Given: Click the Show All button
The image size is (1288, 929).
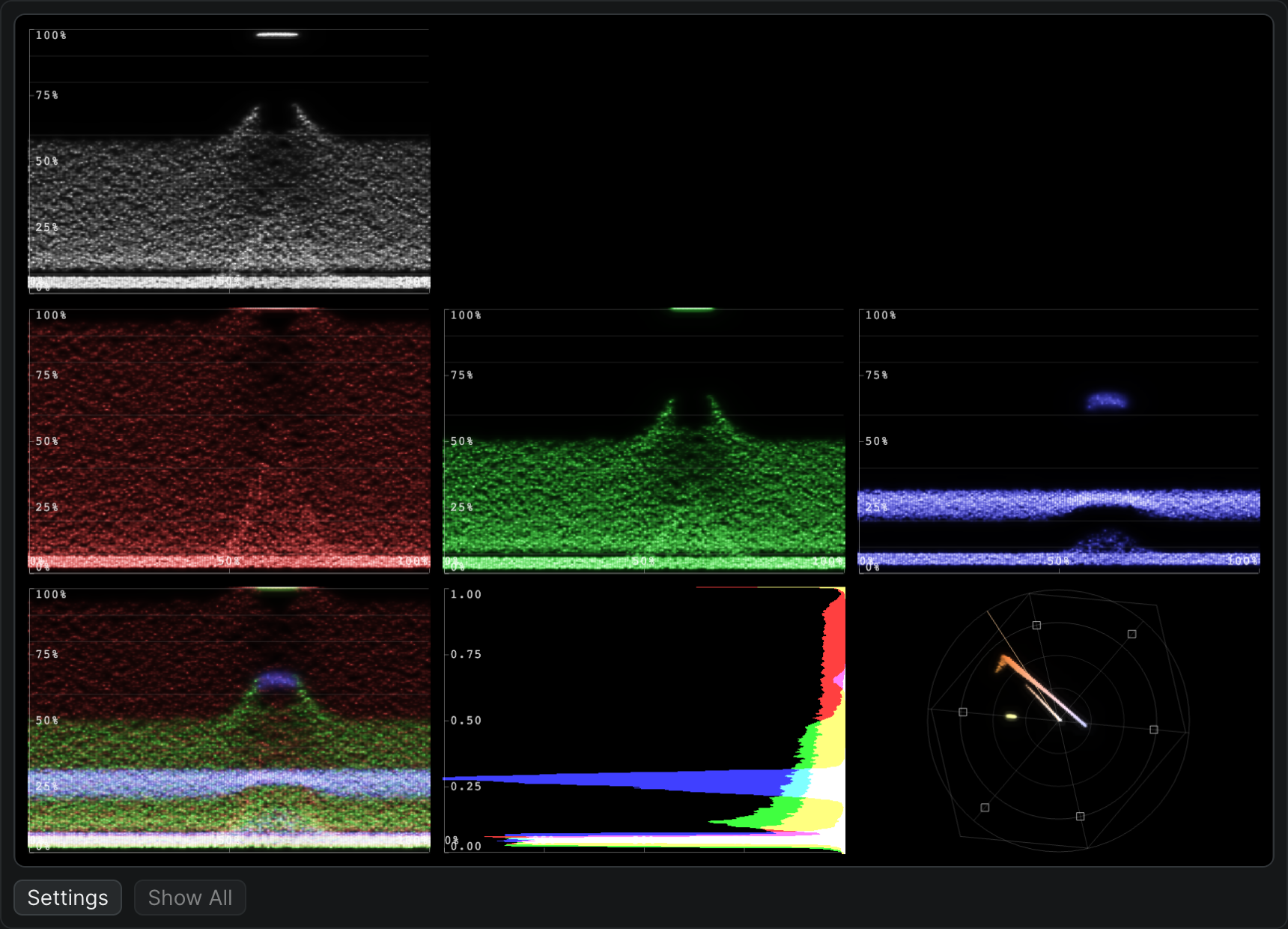Looking at the screenshot, I should (x=190, y=898).
